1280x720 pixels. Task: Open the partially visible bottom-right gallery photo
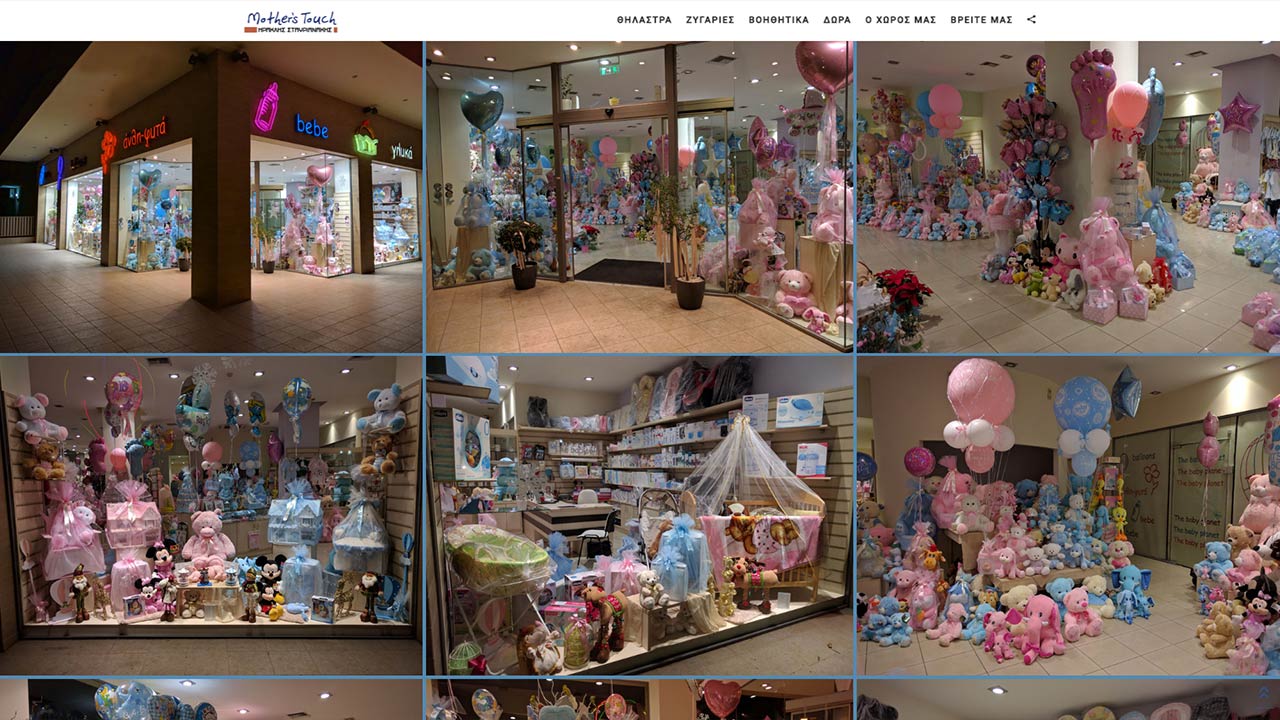click(x=1068, y=700)
